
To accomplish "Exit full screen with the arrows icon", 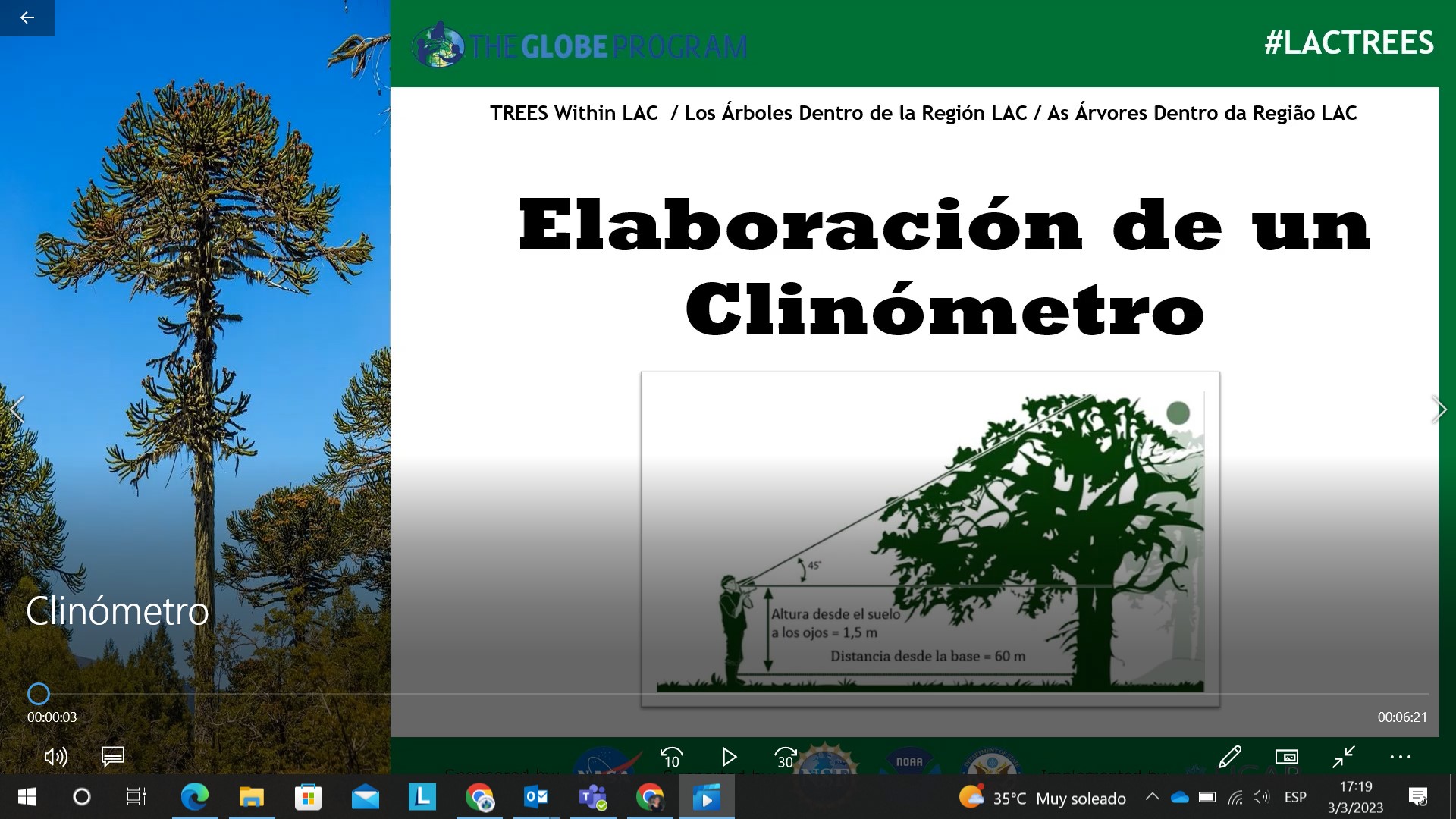I will (1344, 757).
